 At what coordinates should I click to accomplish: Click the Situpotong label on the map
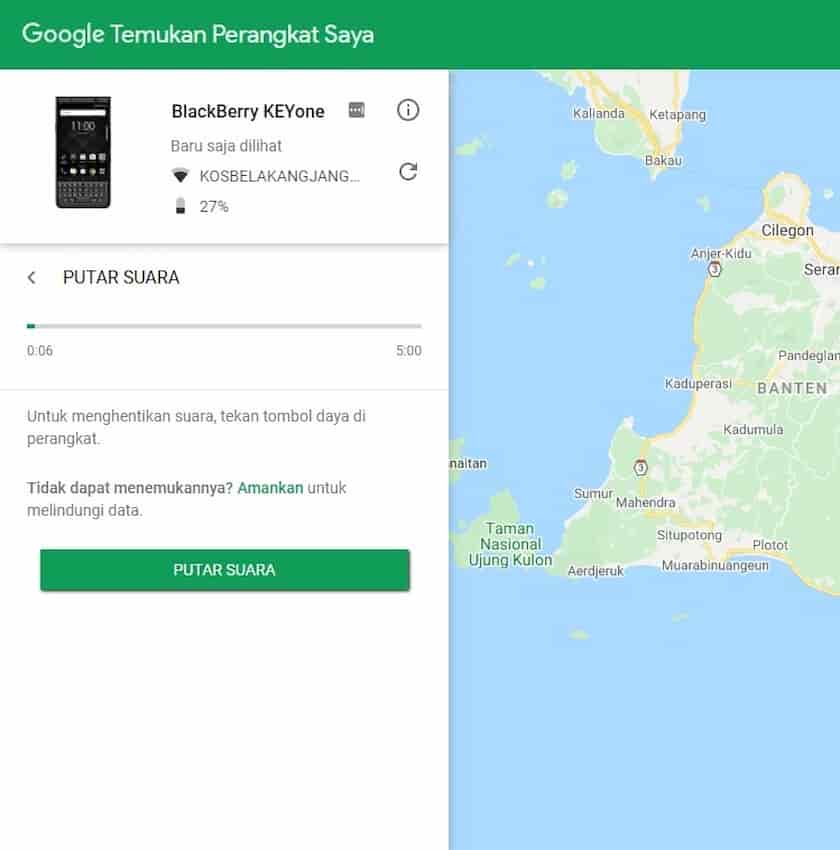[689, 536]
